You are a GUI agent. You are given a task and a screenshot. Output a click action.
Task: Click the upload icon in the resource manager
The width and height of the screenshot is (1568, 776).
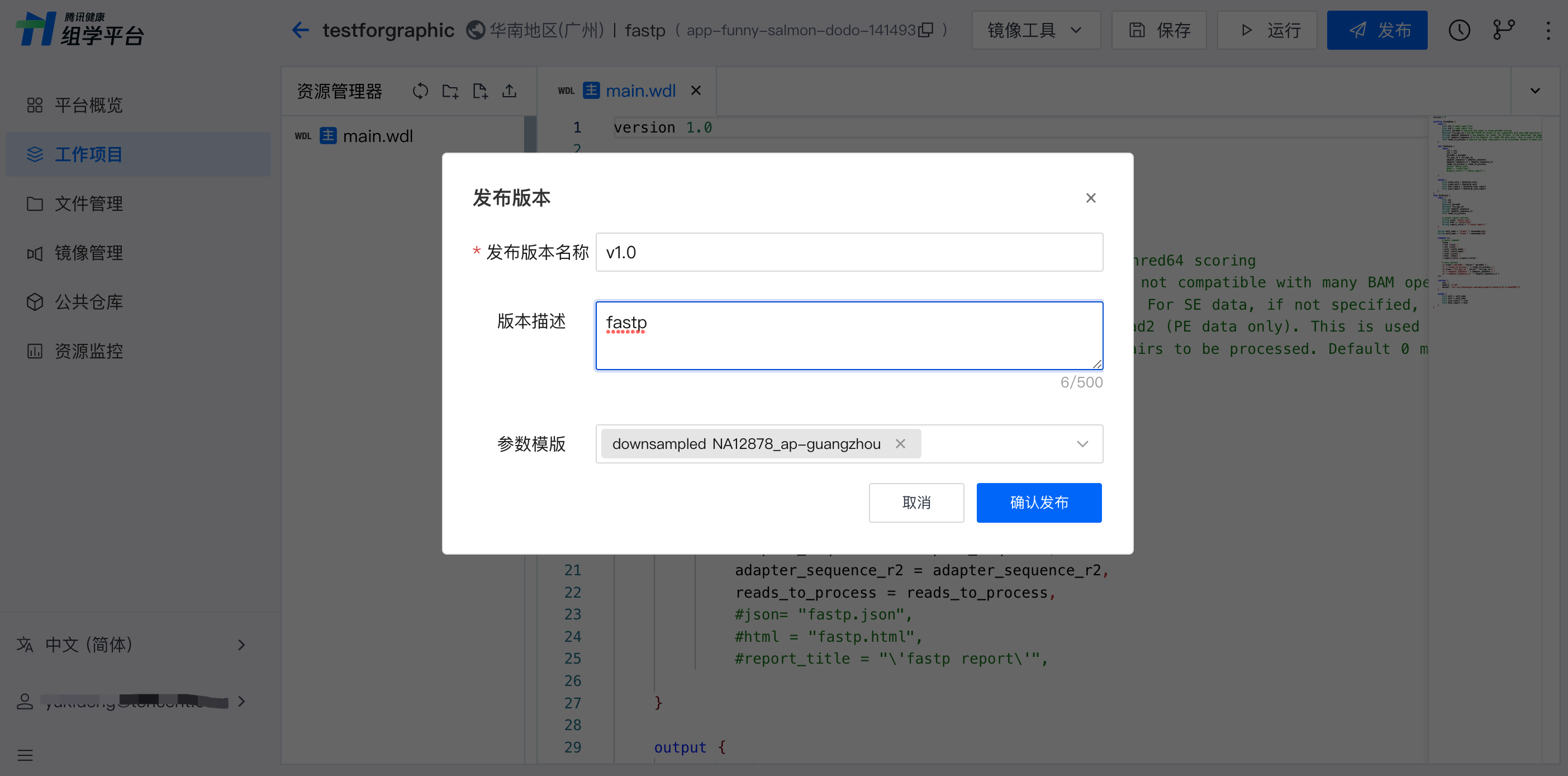(509, 91)
